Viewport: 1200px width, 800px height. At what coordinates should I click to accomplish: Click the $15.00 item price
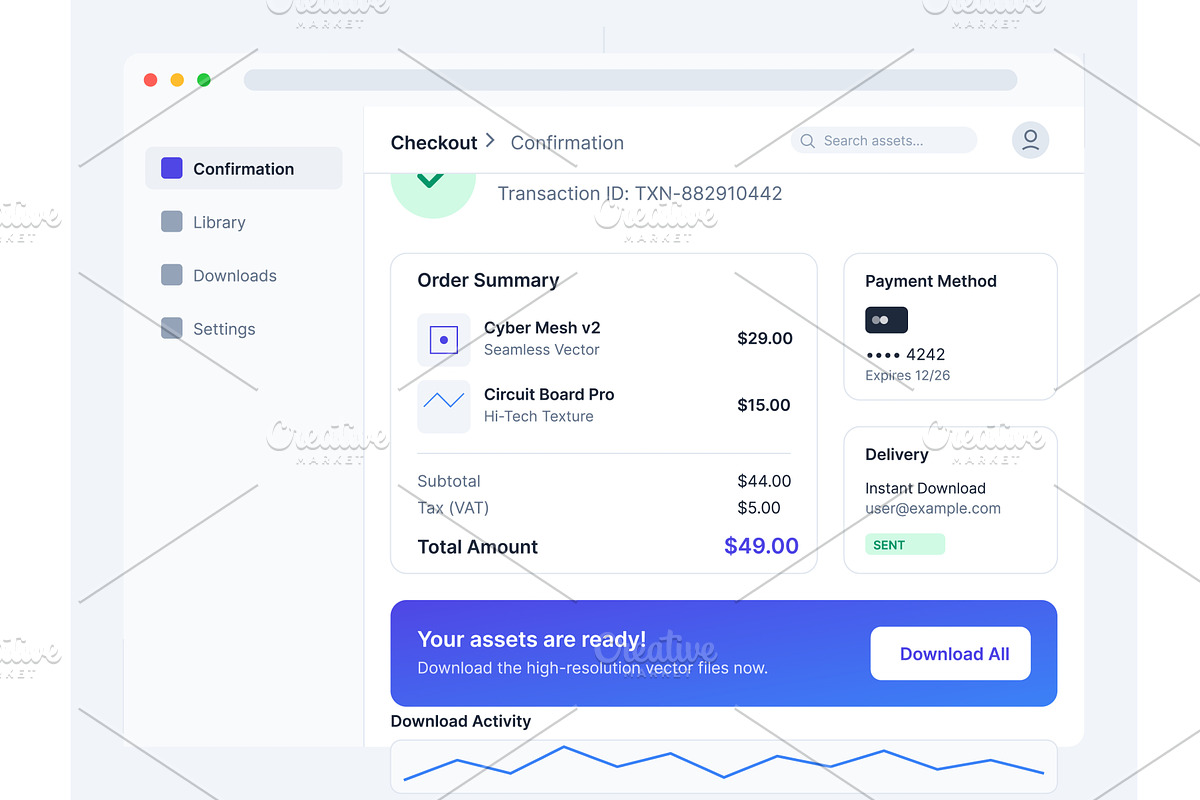coord(764,405)
